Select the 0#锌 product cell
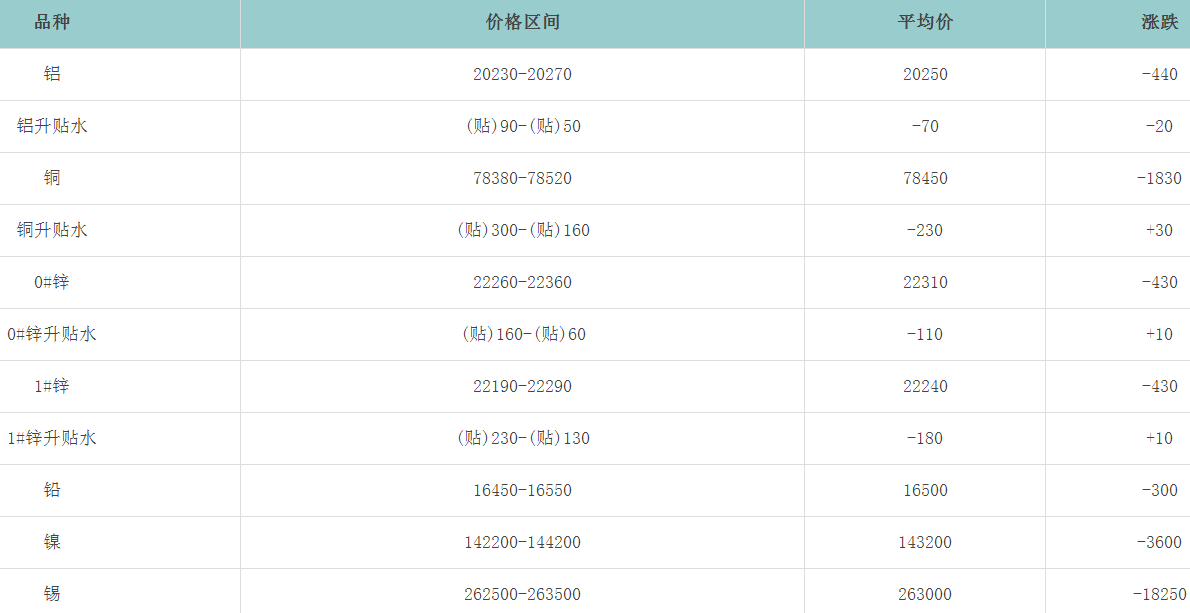1190x613 pixels. point(52,282)
